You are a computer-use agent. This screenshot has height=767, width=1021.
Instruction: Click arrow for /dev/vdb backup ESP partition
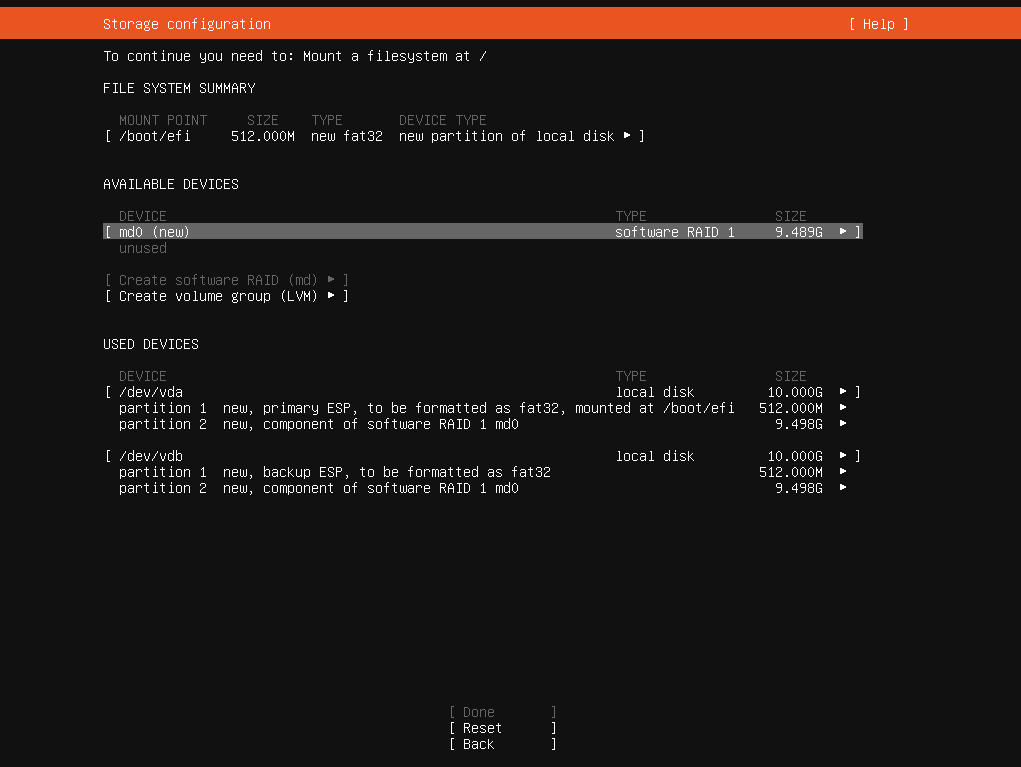tap(843, 472)
